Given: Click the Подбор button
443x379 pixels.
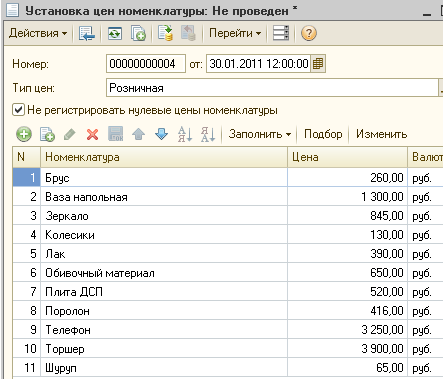Looking at the screenshot, I should (323, 134).
